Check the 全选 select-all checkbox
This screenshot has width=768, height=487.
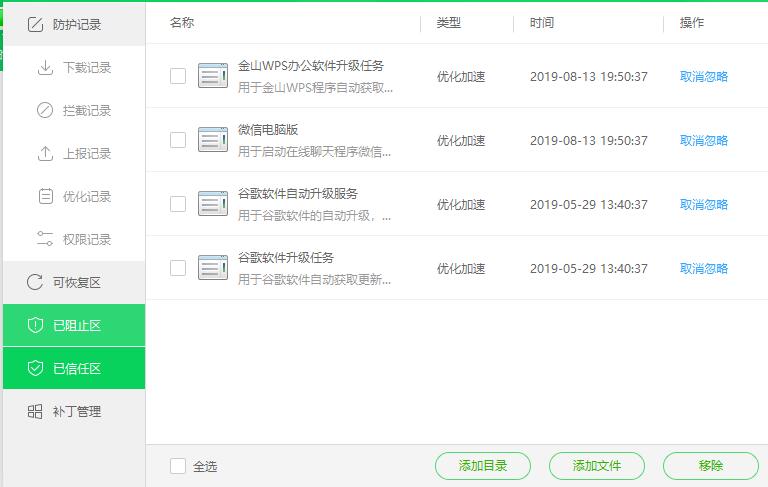(178, 466)
